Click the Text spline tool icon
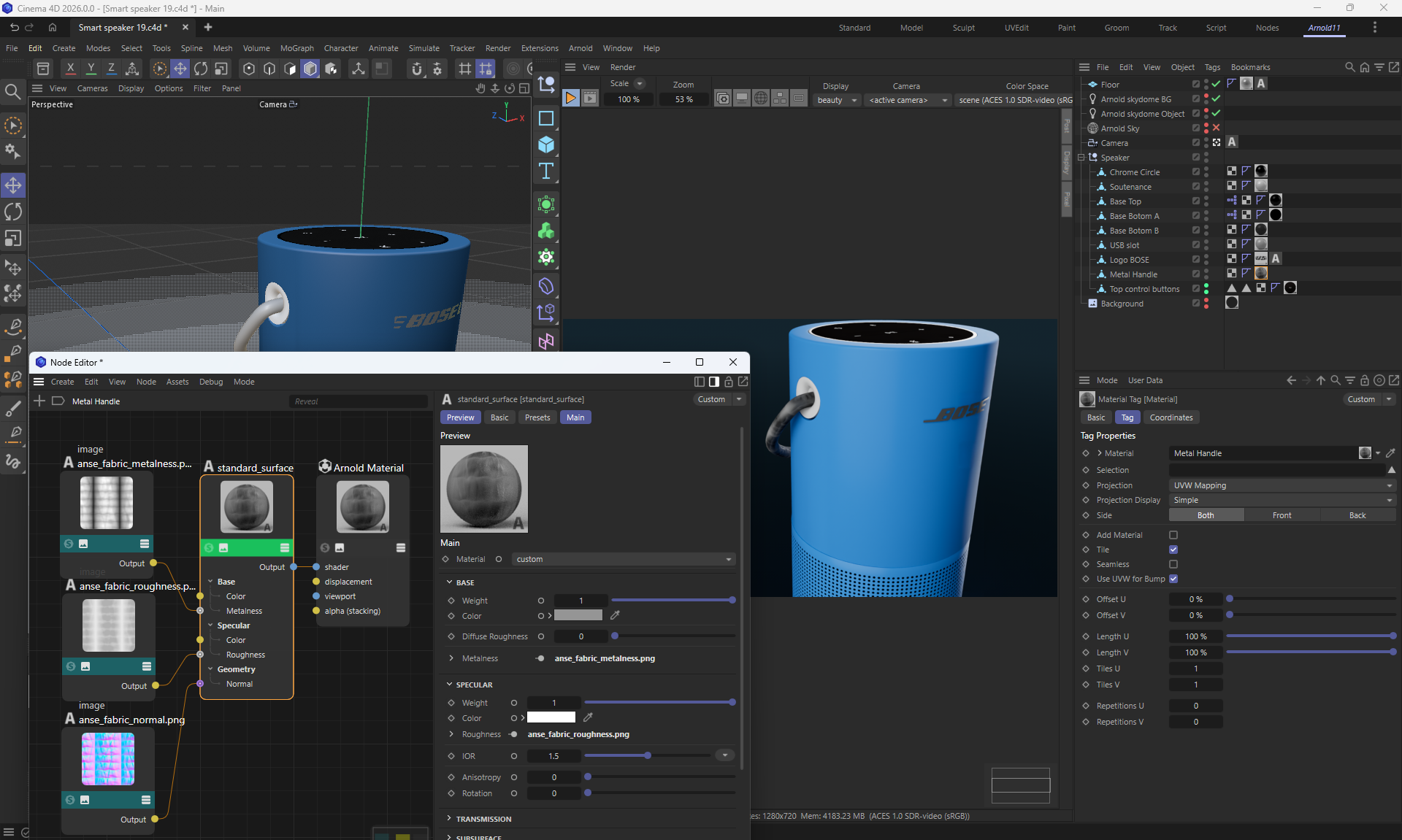Screen dimensions: 1402x840 [x=546, y=172]
